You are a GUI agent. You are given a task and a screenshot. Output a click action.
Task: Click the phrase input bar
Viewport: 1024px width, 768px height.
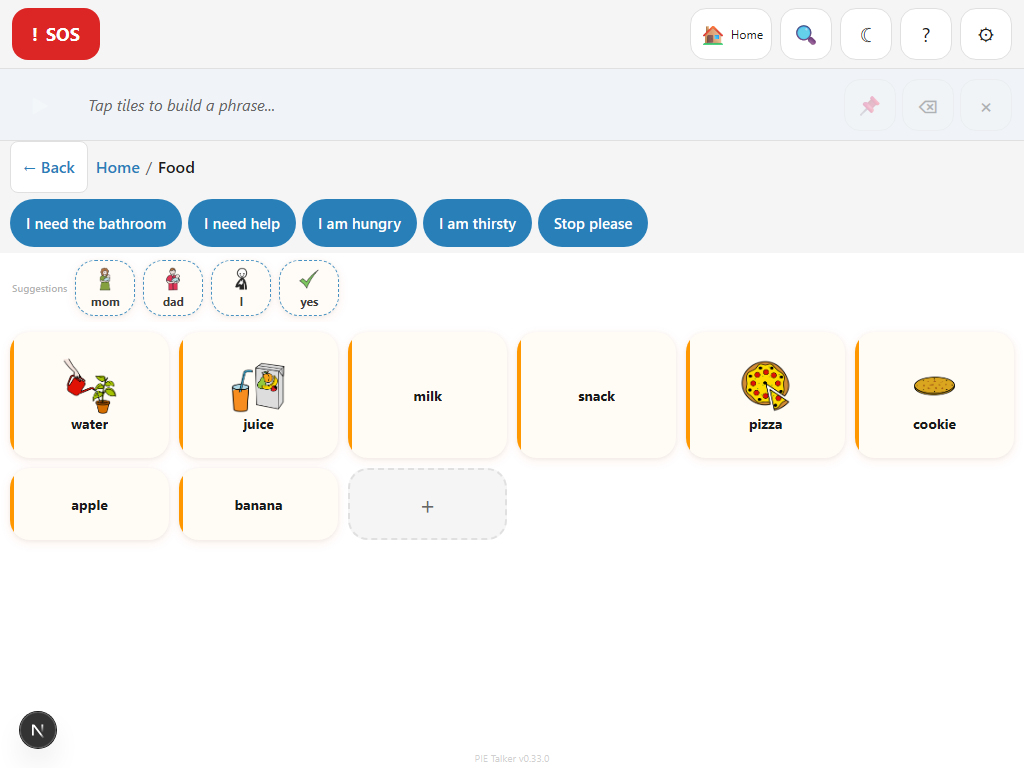click(400, 105)
